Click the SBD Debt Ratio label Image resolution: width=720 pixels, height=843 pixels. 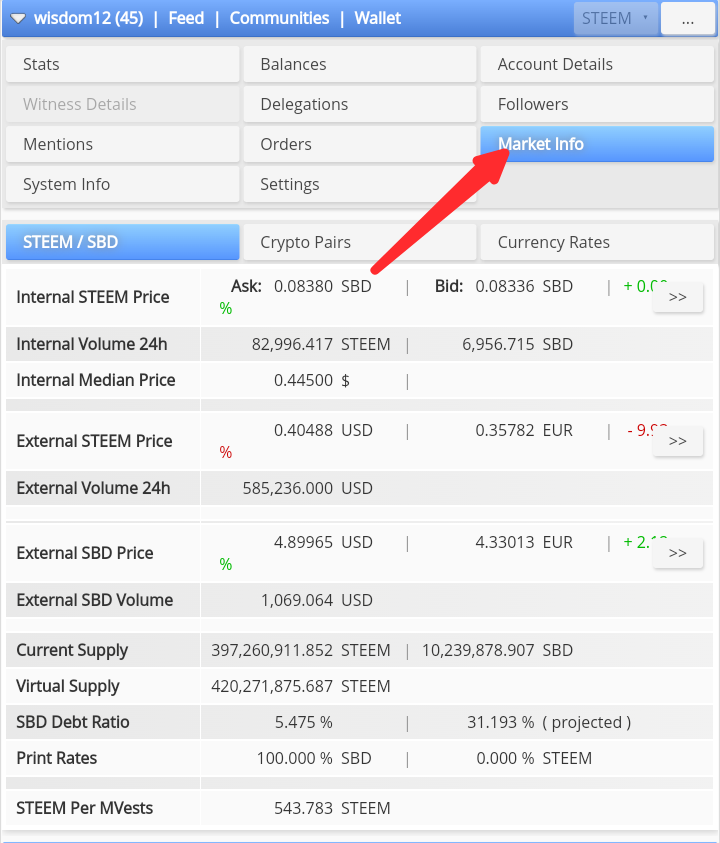(73, 722)
